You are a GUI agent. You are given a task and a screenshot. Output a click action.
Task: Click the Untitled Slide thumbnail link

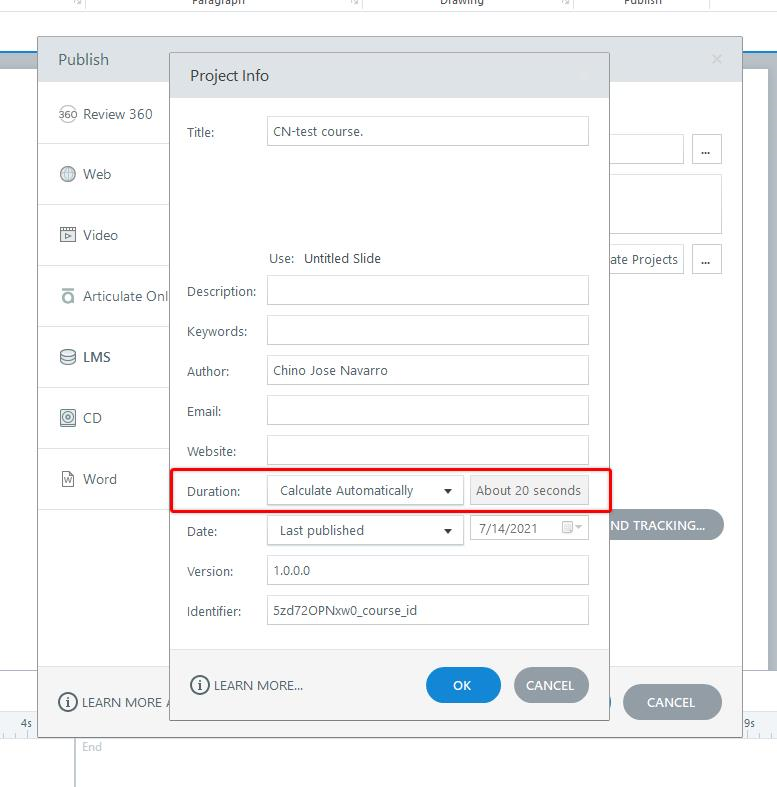pos(342,258)
